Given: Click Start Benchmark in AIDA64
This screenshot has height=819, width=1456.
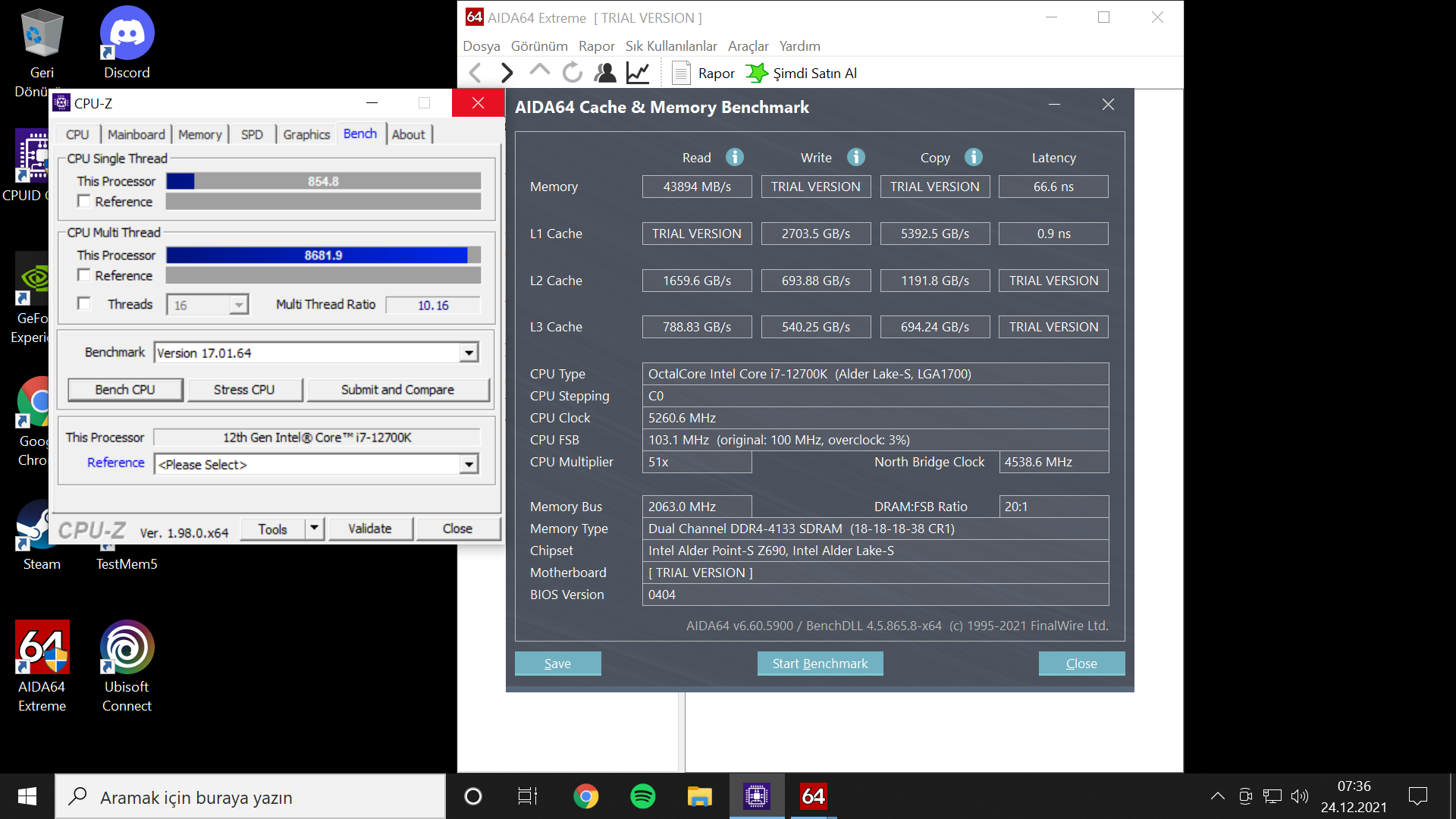Looking at the screenshot, I should point(820,663).
